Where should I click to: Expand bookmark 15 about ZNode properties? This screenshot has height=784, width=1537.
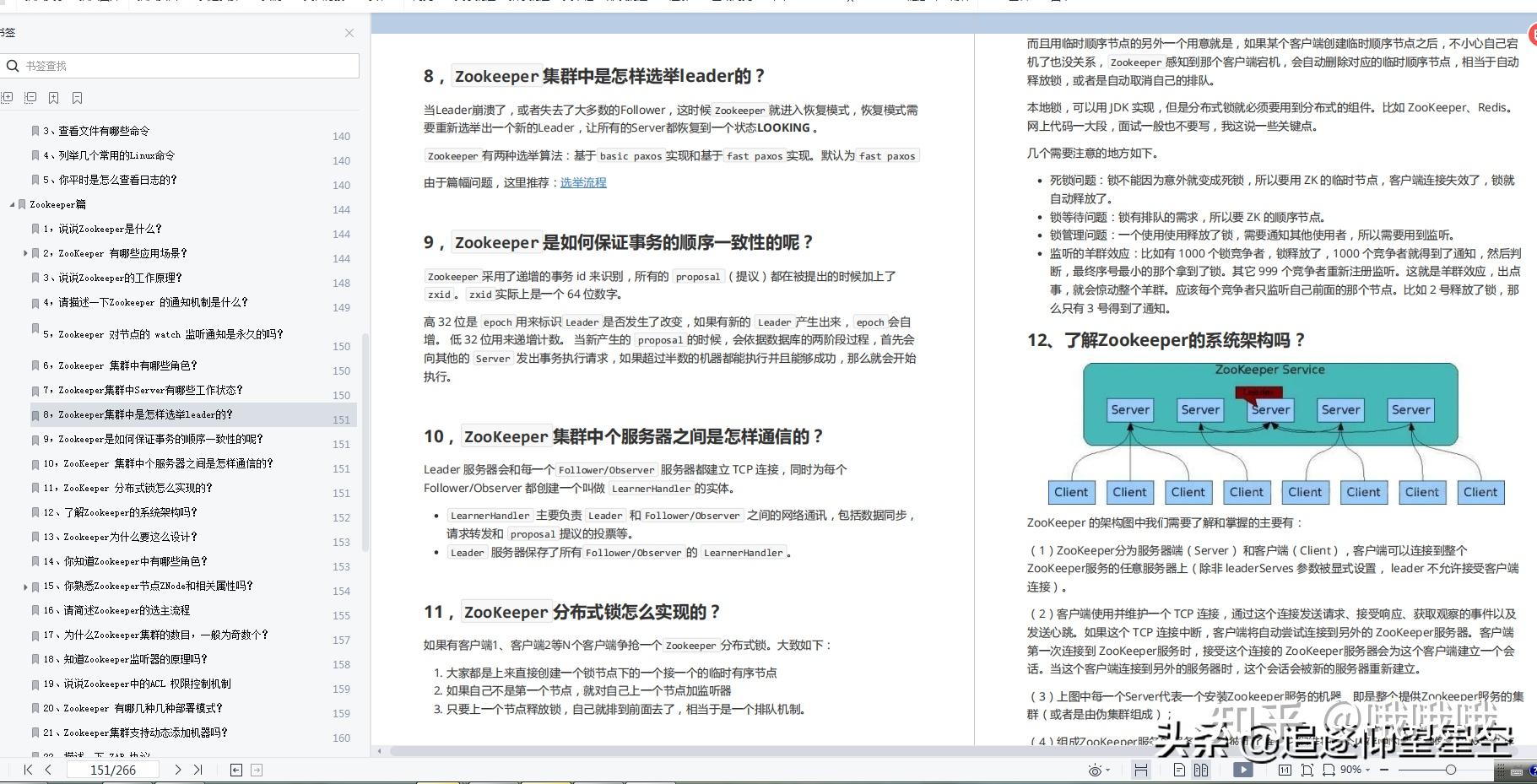pos(24,586)
